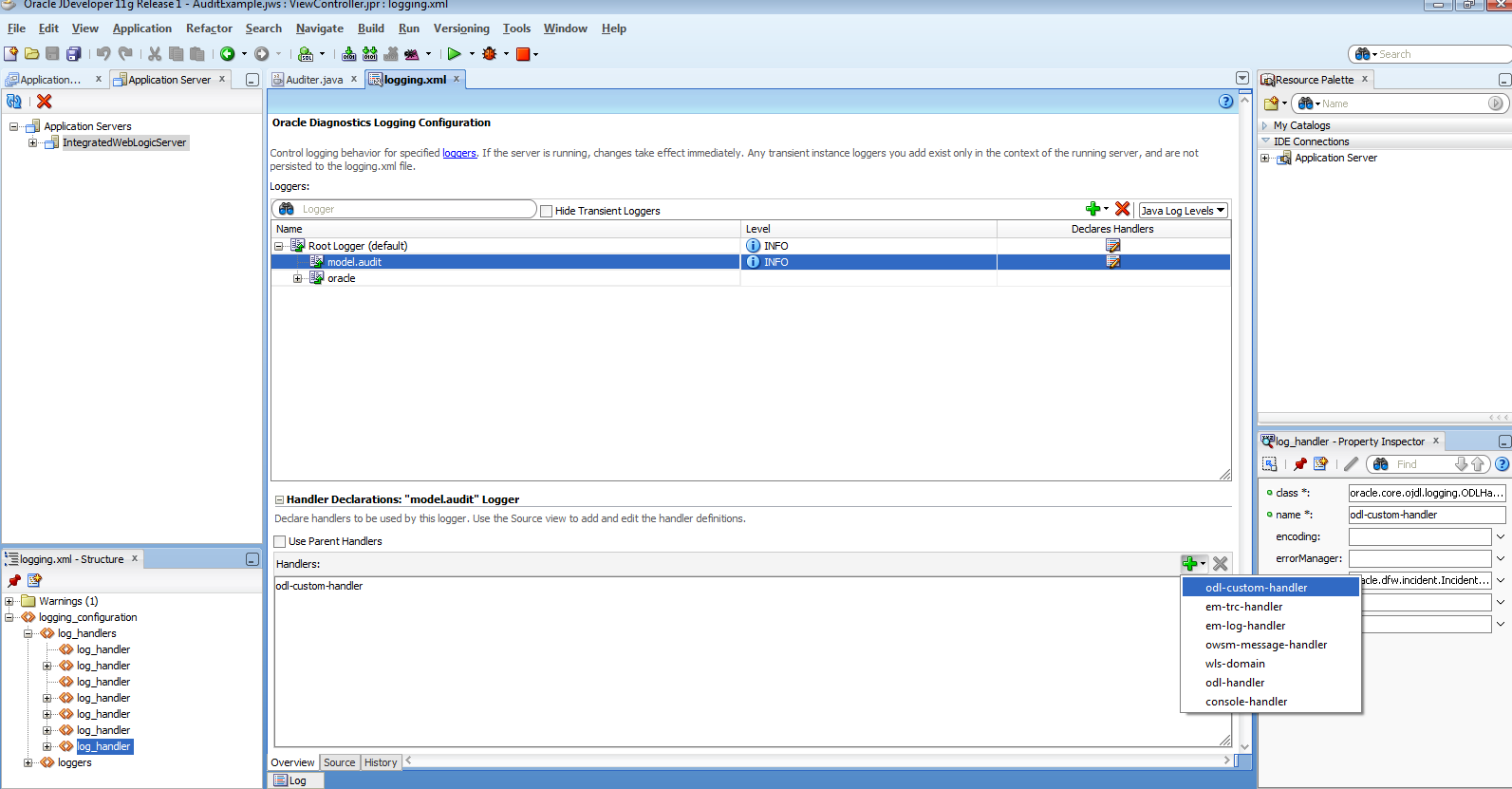Follow the loggers hyperlink
Image resolution: width=1512 pixels, height=789 pixels.
[x=459, y=153]
